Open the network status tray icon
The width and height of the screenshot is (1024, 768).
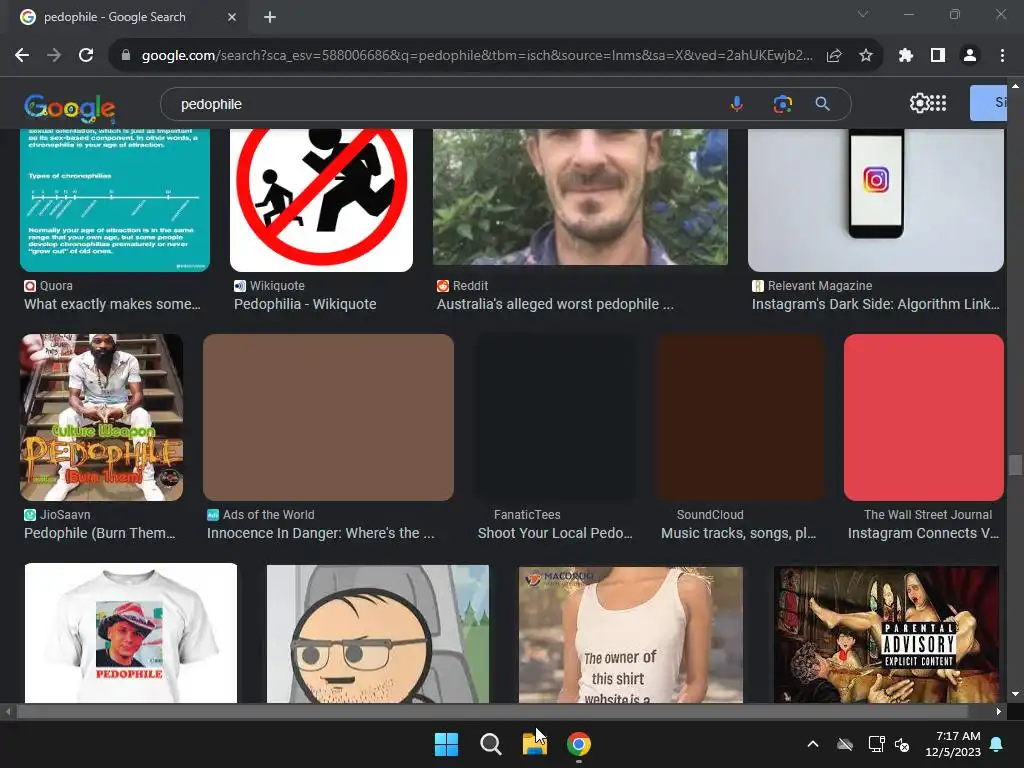point(876,744)
